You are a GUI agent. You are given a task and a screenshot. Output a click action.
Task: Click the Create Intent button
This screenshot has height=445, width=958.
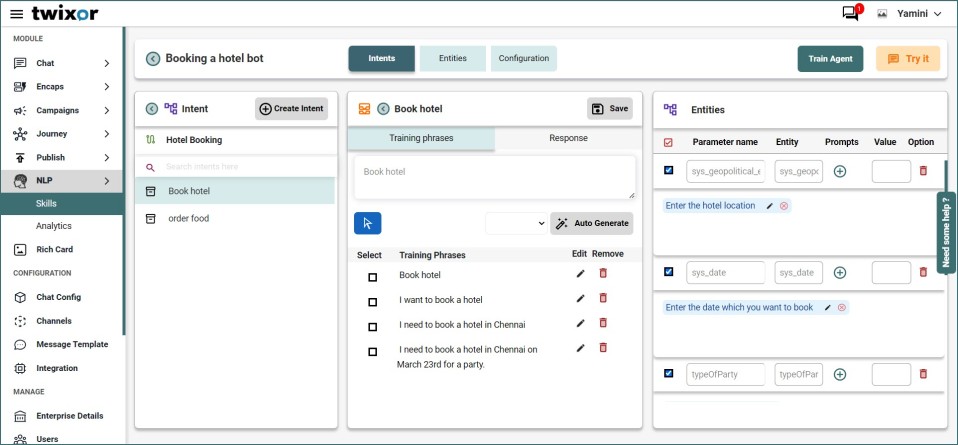[291, 108]
